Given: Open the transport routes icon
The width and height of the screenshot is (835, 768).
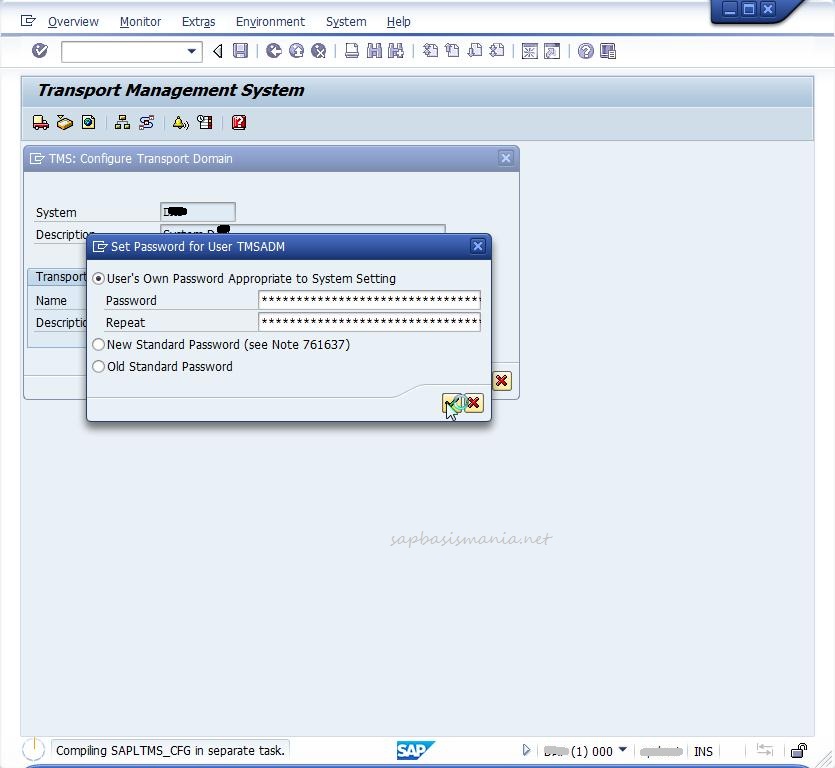Looking at the screenshot, I should [x=148, y=122].
